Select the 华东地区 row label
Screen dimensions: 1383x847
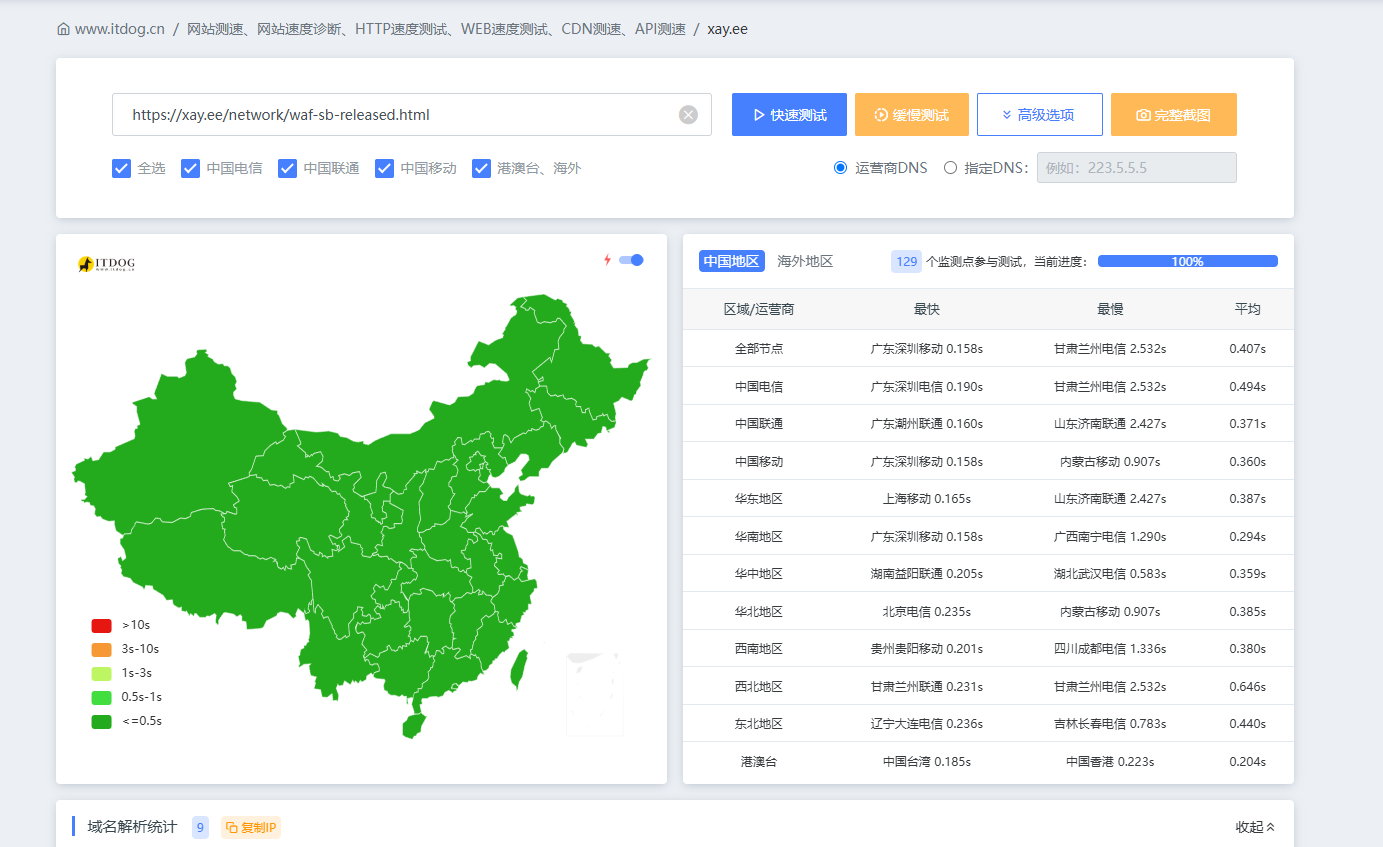tap(759, 499)
